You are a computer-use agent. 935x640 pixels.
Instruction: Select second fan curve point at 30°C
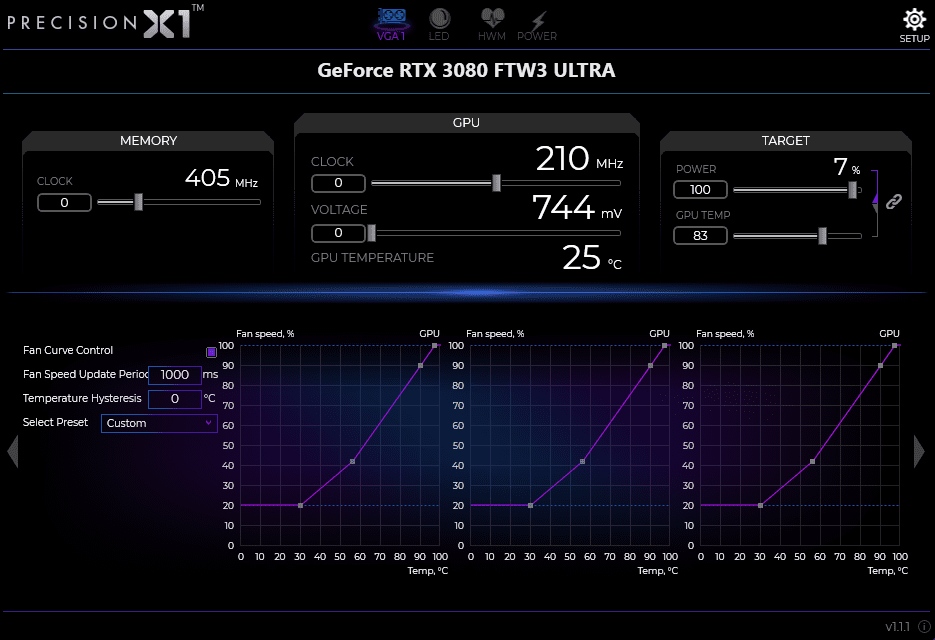coord(531,505)
